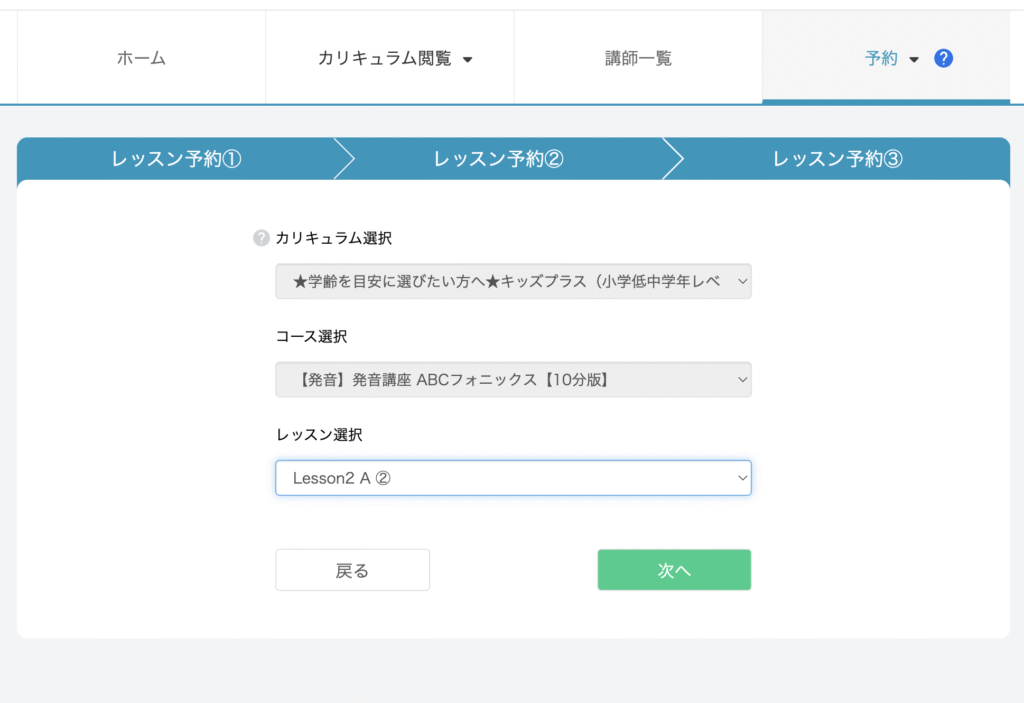Viewport: 1024px width, 703px height.
Task: Click the chevron arrow in the Lesson2 A ② box
Action: click(741, 478)
